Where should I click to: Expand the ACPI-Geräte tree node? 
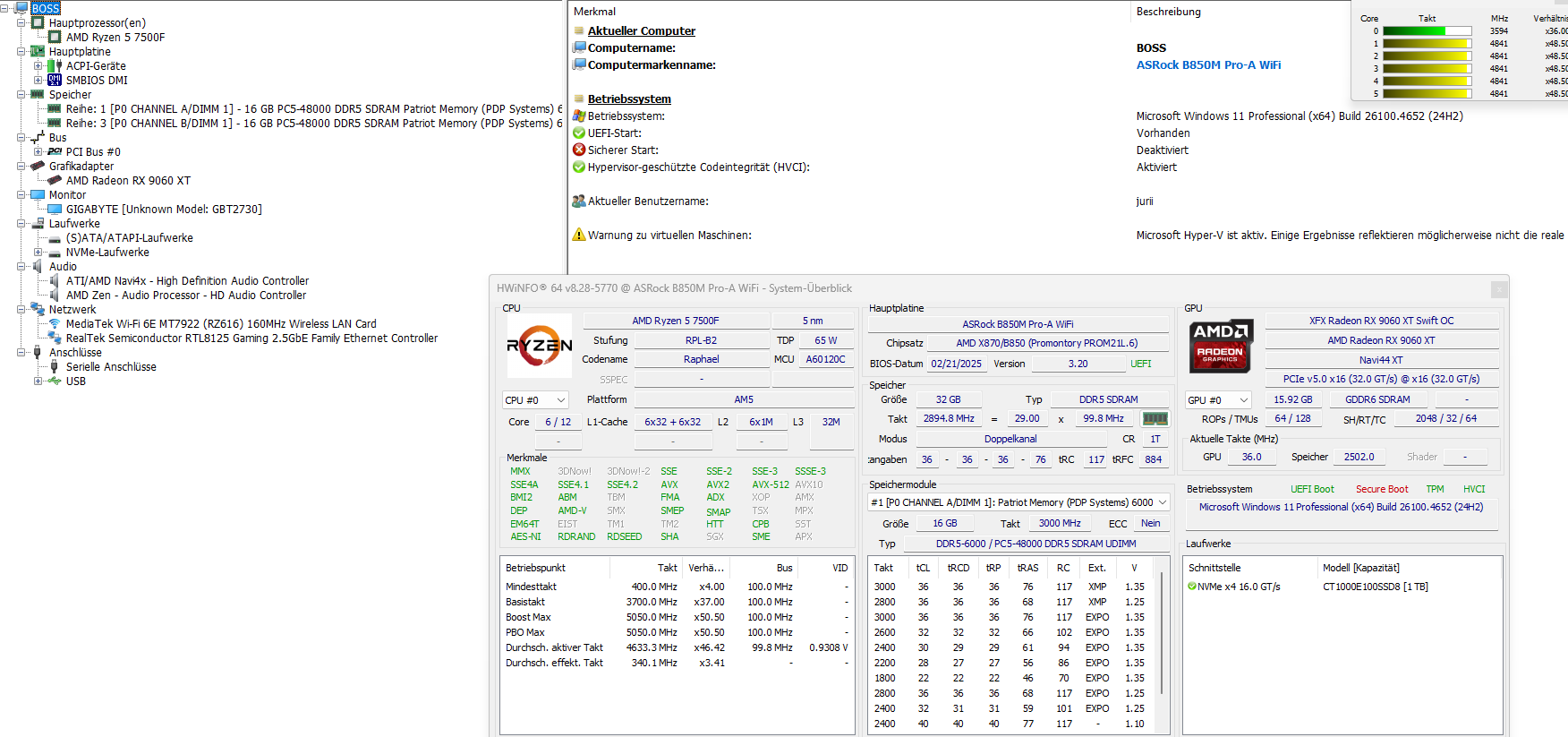click(38, 65)
